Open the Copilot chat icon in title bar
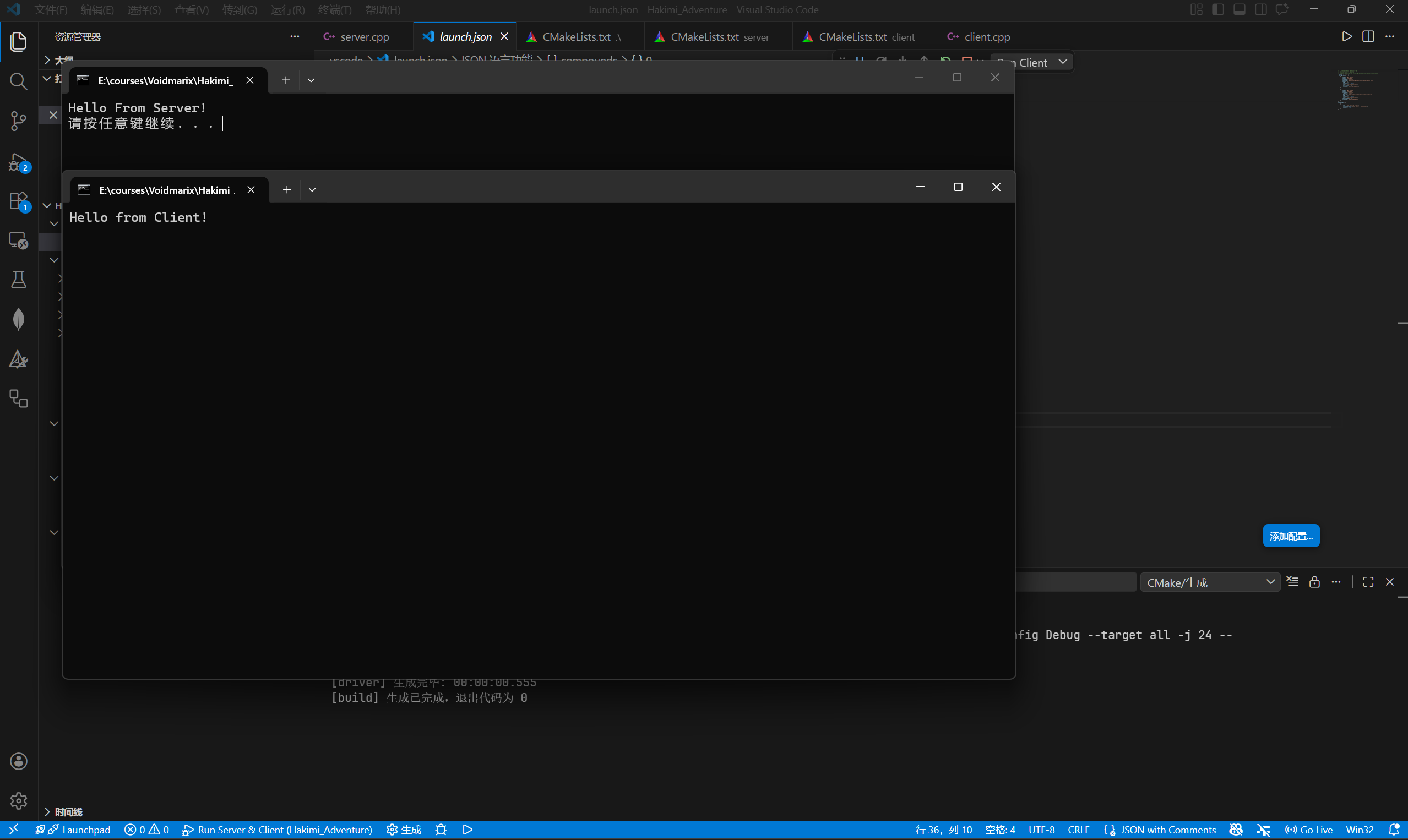1408x840 pixels. click(1282, 9)
